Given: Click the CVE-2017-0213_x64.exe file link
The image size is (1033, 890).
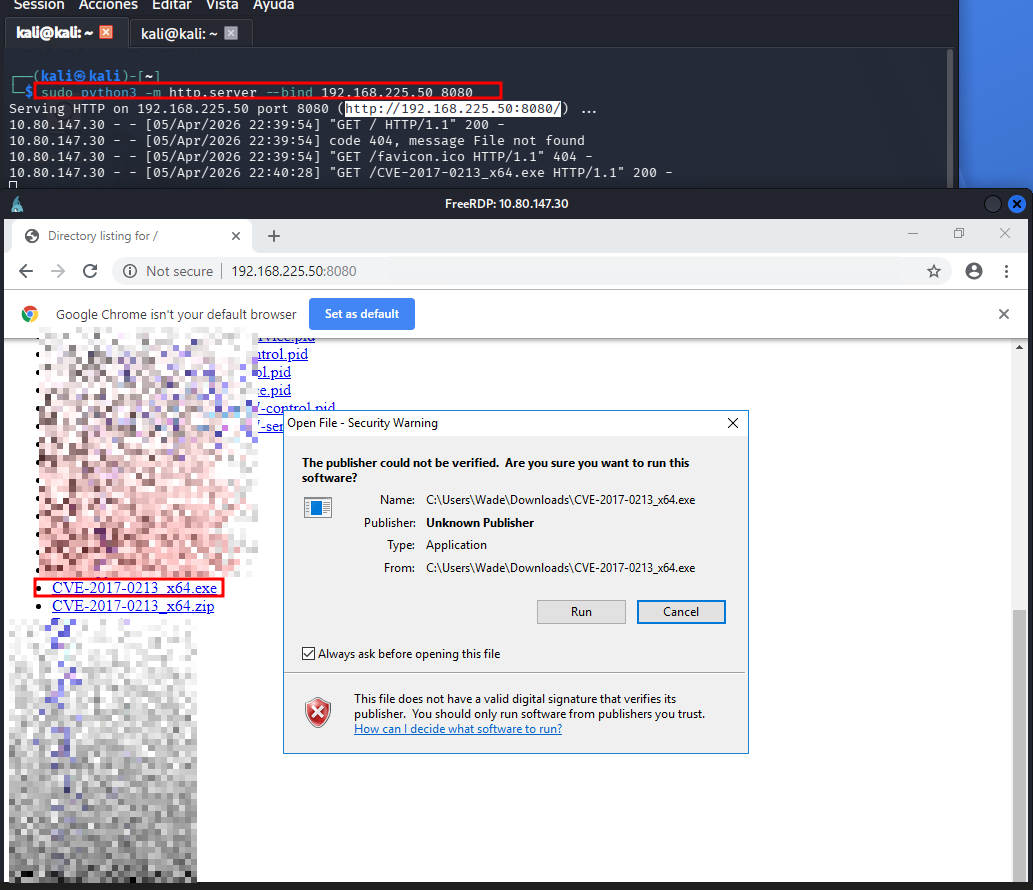Looking at the screenshot, I should point(134,588).
